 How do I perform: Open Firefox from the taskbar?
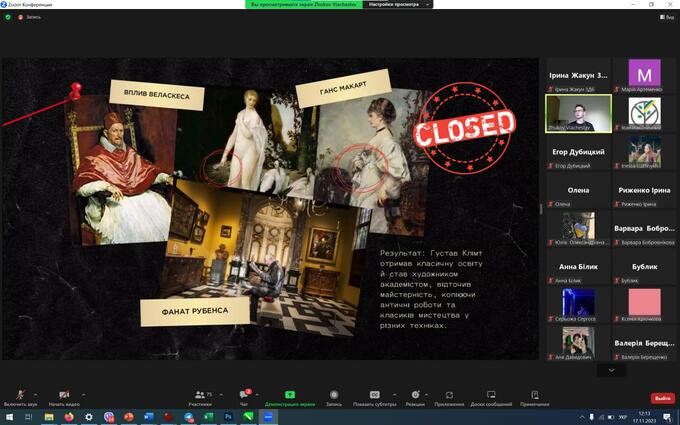pyautogui.click(x=69, y=417)
